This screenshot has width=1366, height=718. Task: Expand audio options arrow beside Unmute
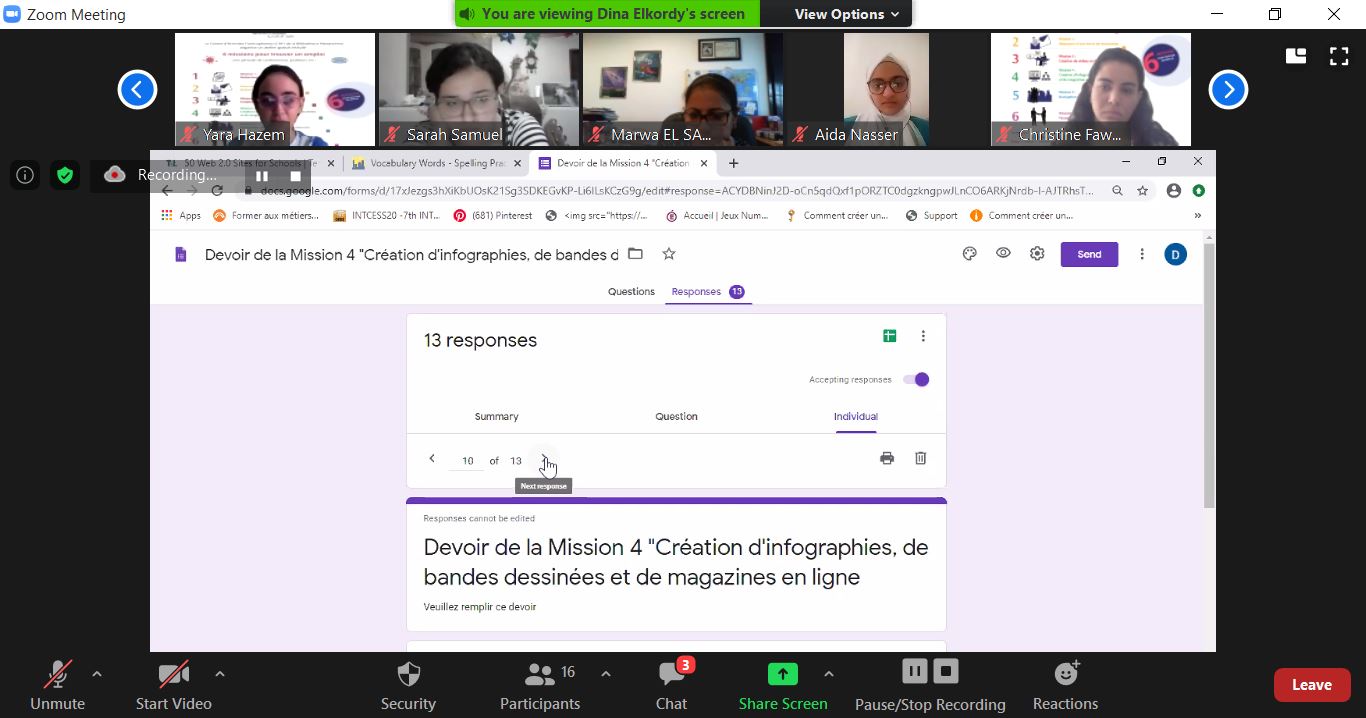point(97,674)
